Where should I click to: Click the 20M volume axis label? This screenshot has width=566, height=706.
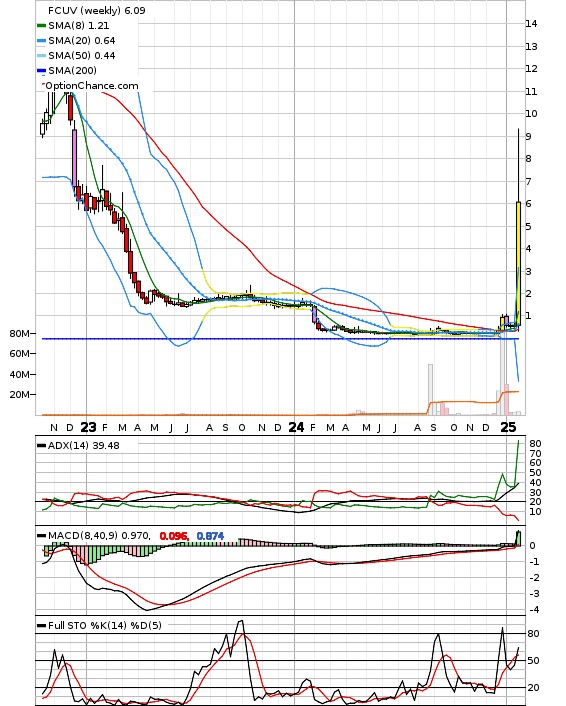20,394
